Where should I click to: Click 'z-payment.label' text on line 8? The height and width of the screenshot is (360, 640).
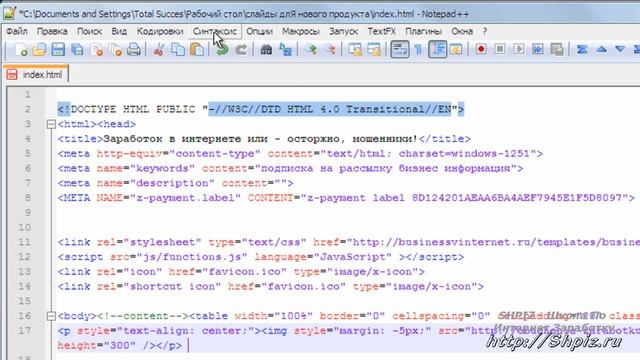pos(185,198)
